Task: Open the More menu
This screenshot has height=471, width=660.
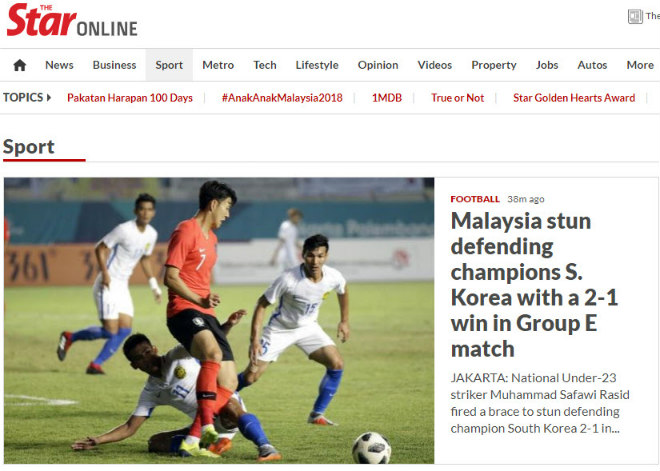Action: click(x=640, y=65)
